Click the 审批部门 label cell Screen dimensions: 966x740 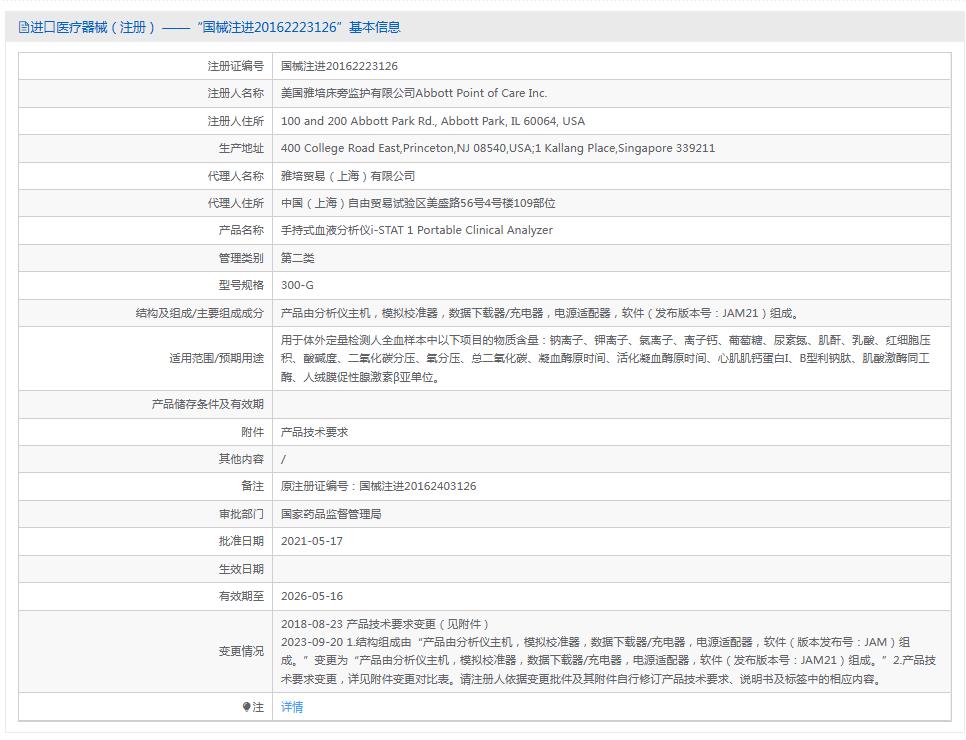pos(145,514)
